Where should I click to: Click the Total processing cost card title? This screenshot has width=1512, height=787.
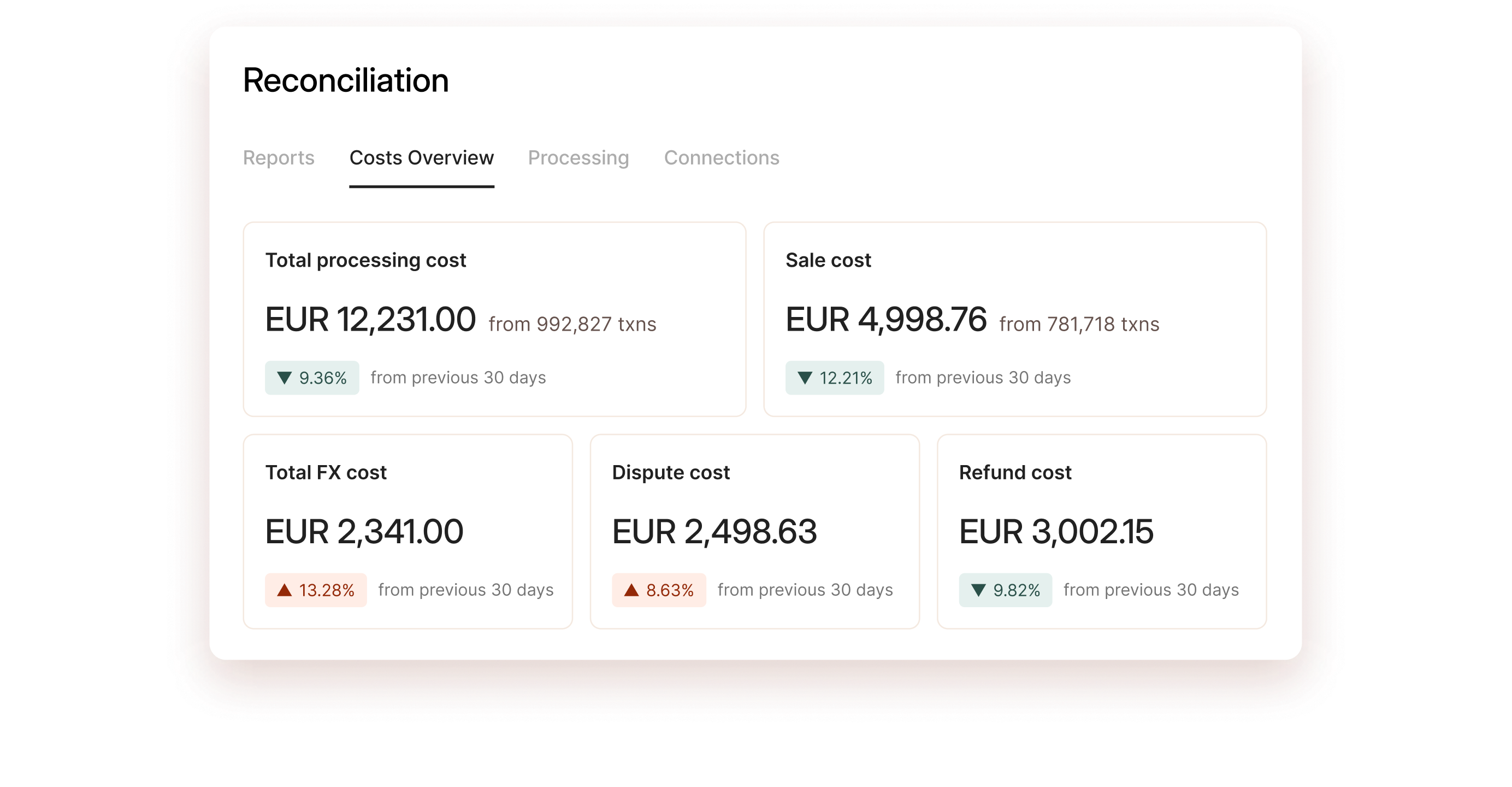point(365,260)
